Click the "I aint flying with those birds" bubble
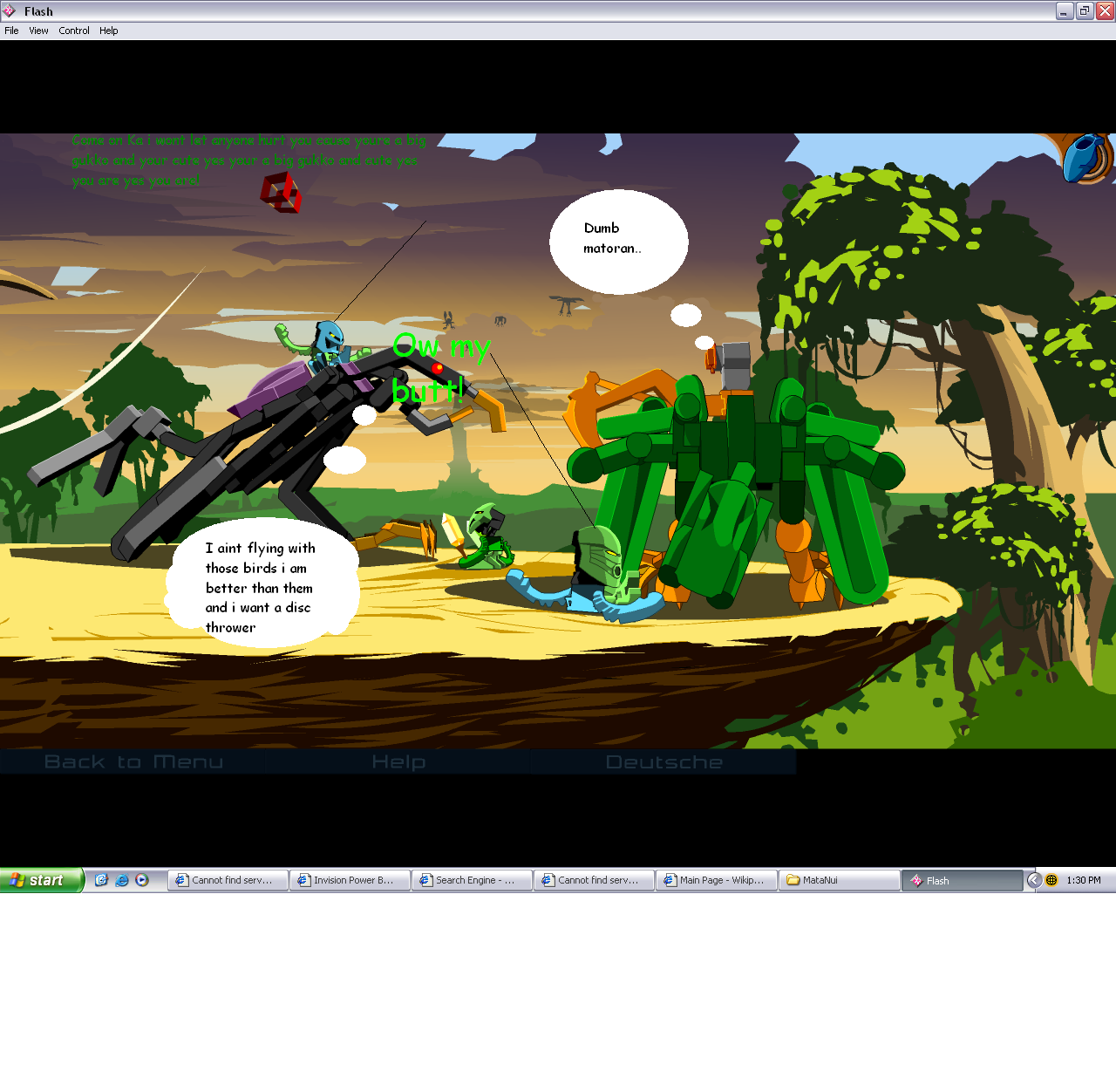 262,584
